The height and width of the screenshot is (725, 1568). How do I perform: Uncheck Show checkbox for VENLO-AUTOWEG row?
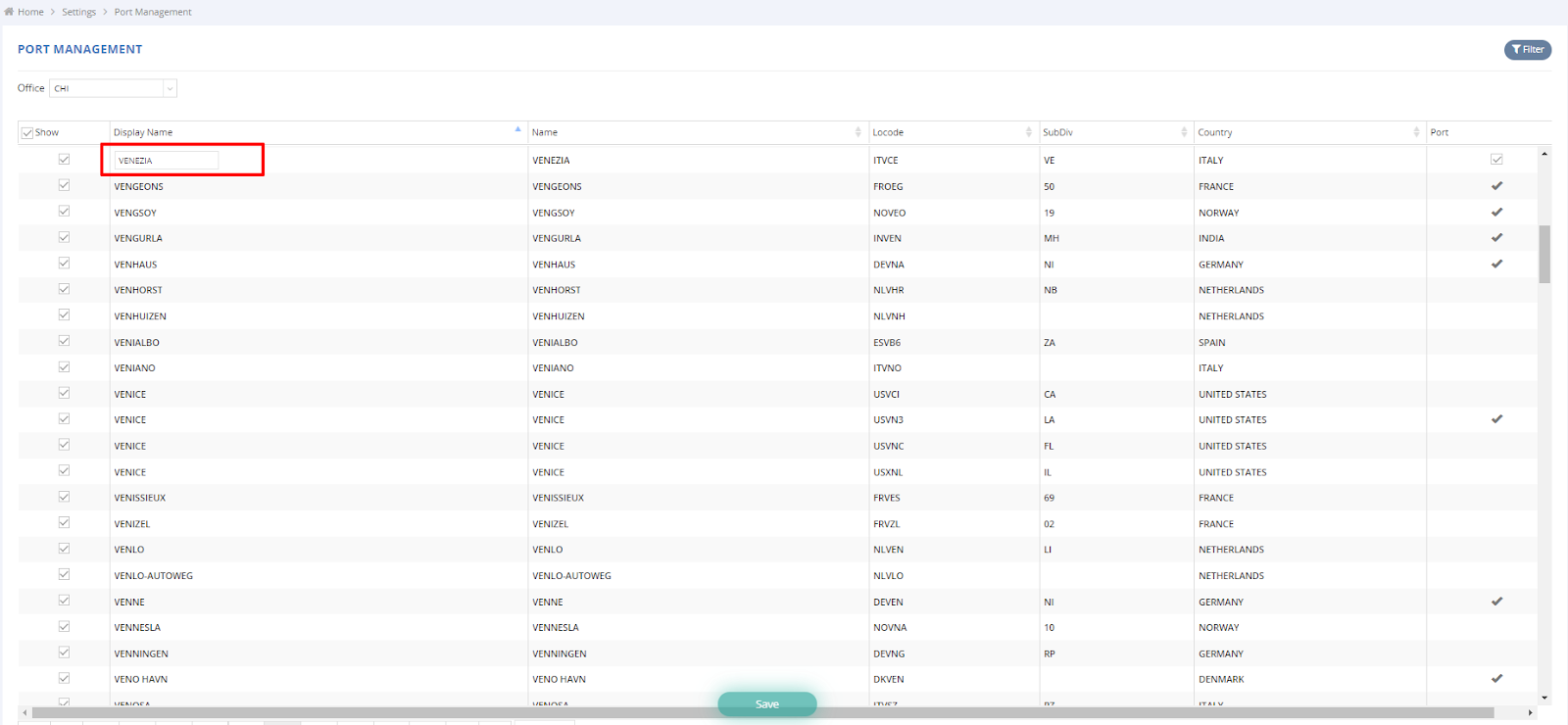tap(64, 575)
